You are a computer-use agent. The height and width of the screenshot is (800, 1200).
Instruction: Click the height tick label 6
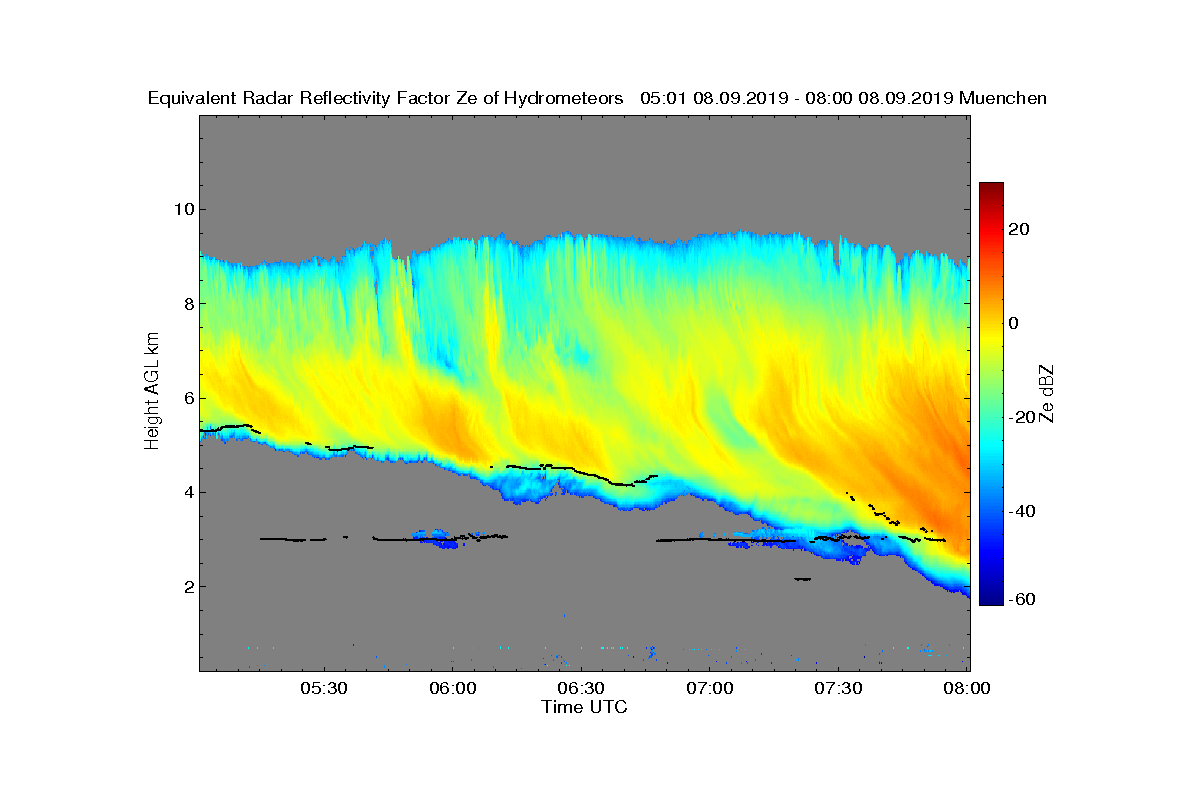(187, 398)
